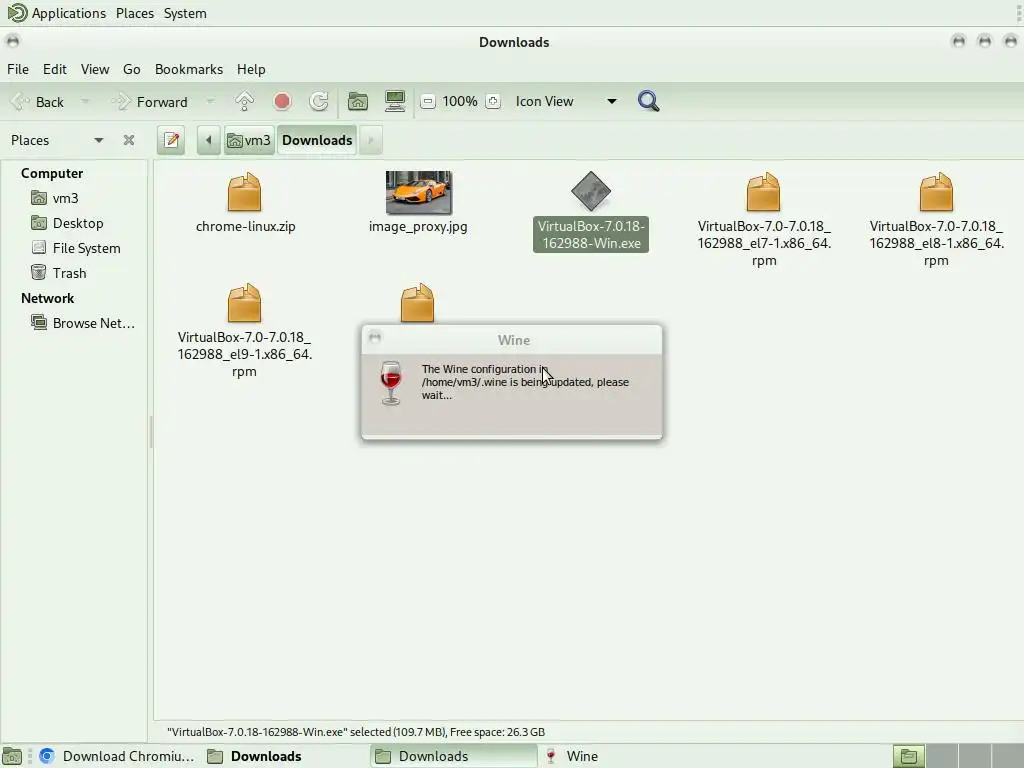Close the Places side pane
This screenshot has width=1024, height=768.
click(129, 140)
